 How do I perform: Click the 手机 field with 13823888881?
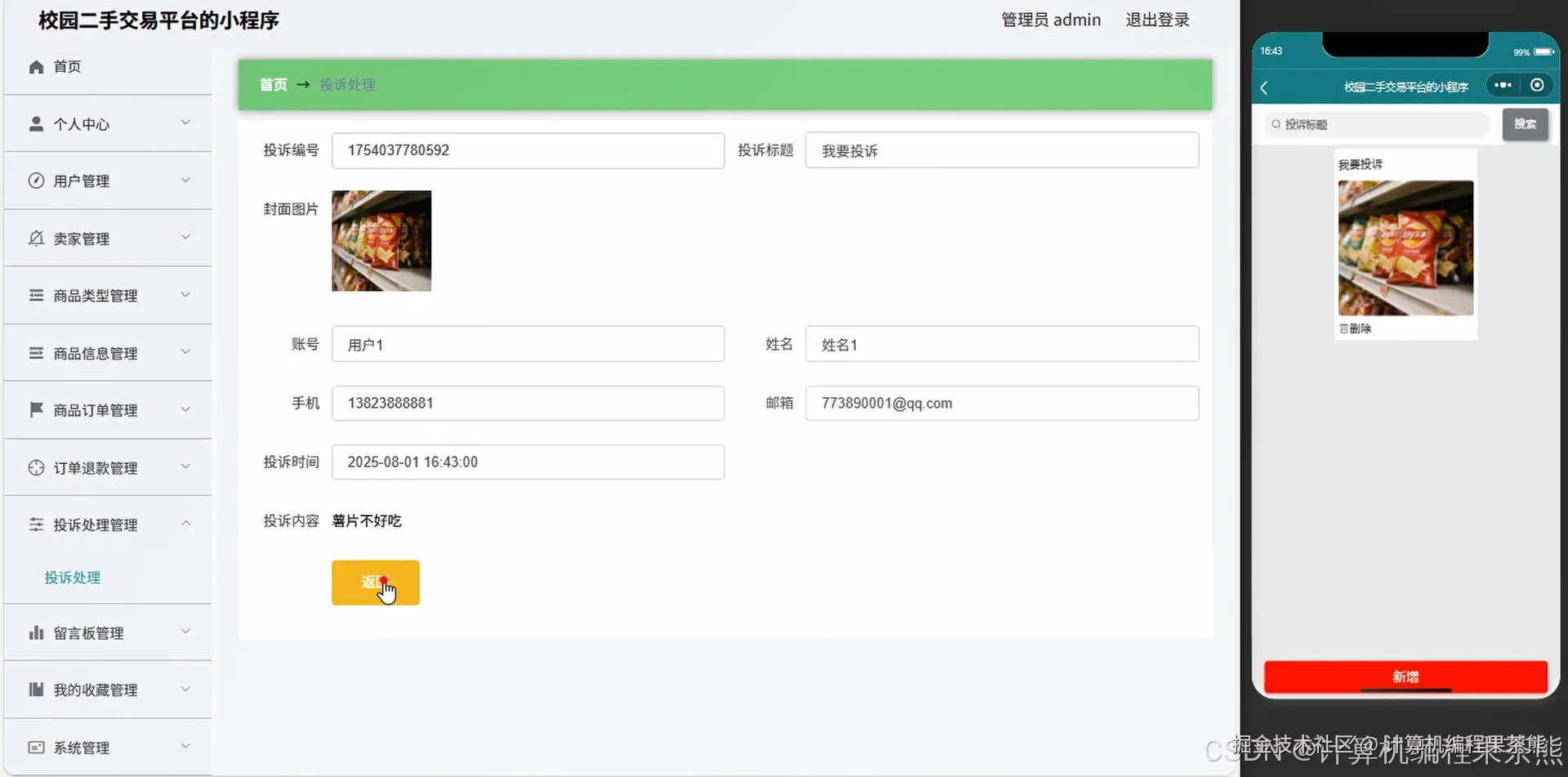point(528,403)
